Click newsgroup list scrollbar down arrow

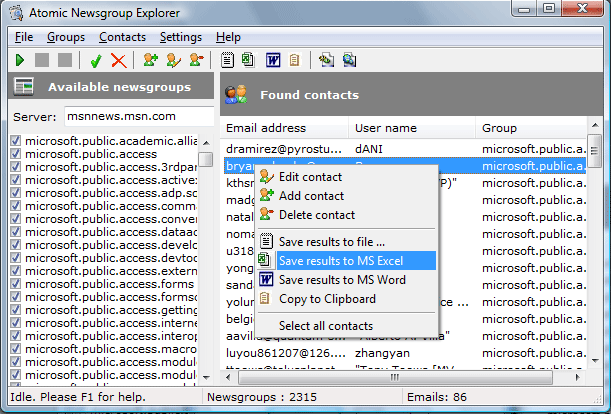pyautogui.click(x=206, y=377)
